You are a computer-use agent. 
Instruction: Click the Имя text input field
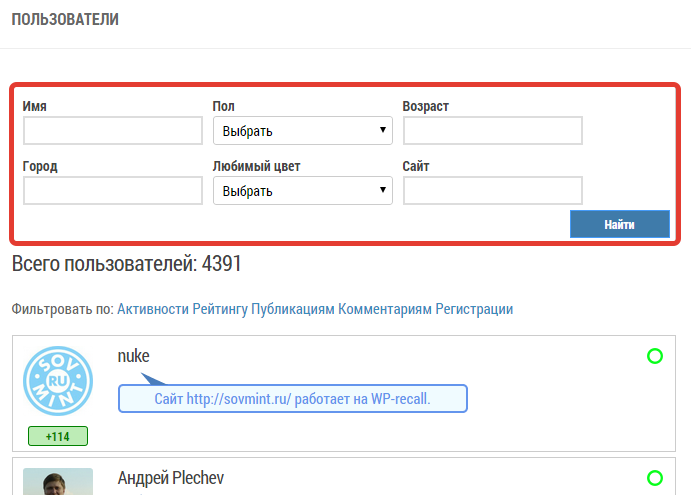tap(112, 131)
